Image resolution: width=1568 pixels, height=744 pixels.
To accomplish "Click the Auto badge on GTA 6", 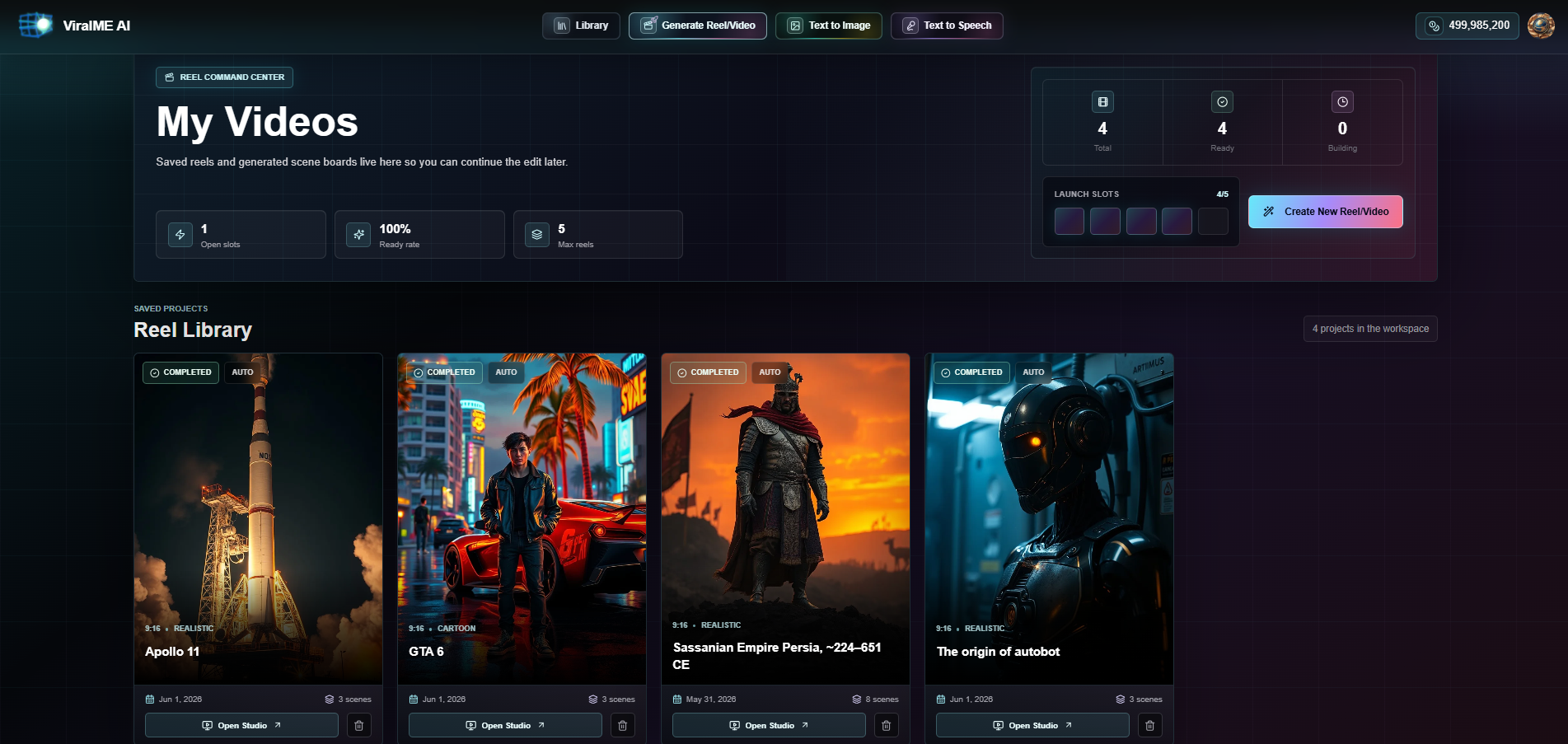I will click(506, 372).
